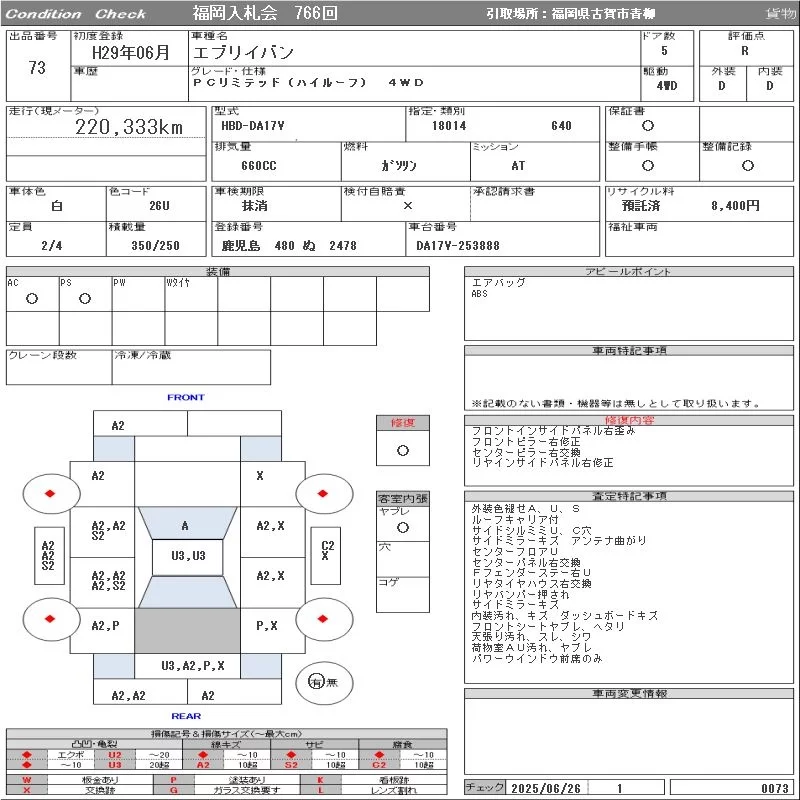Click the rear-right tire red diamond marker
The height and width of the screenshot is (800, 800).
322,619
